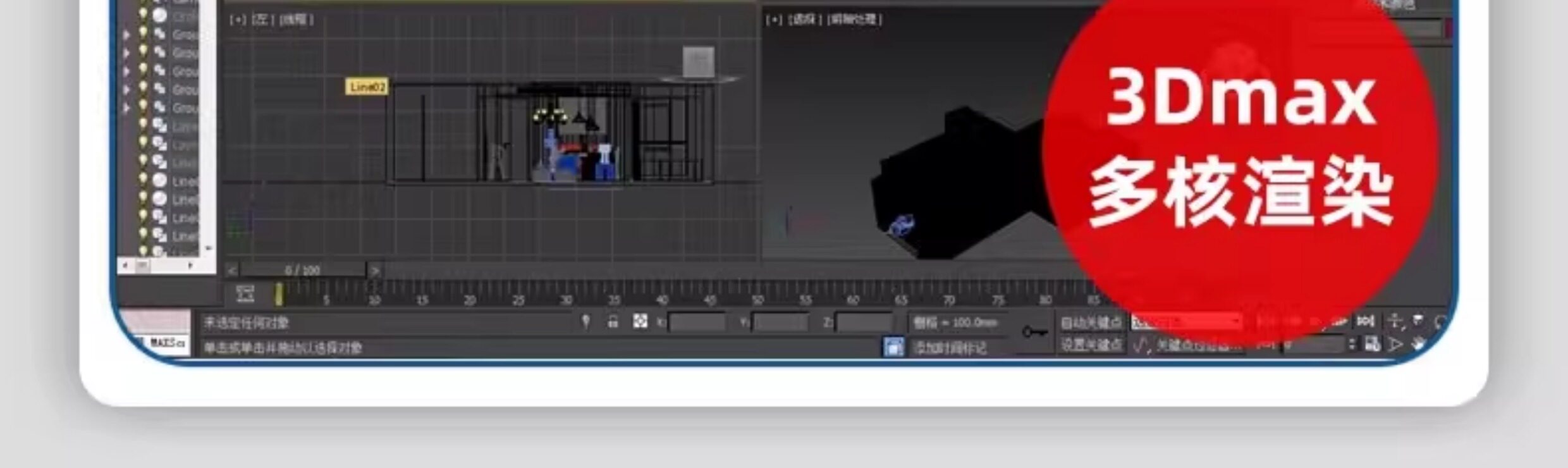
Task: Select the pan view hand icon
Action: pyautogui.click(x=1419, y=345)
